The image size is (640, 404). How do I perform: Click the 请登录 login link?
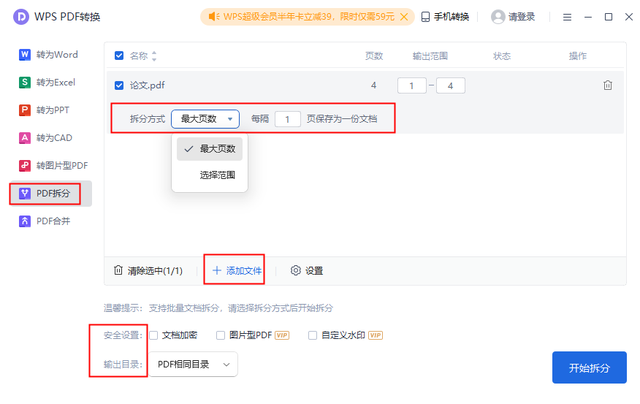point(521,17)
